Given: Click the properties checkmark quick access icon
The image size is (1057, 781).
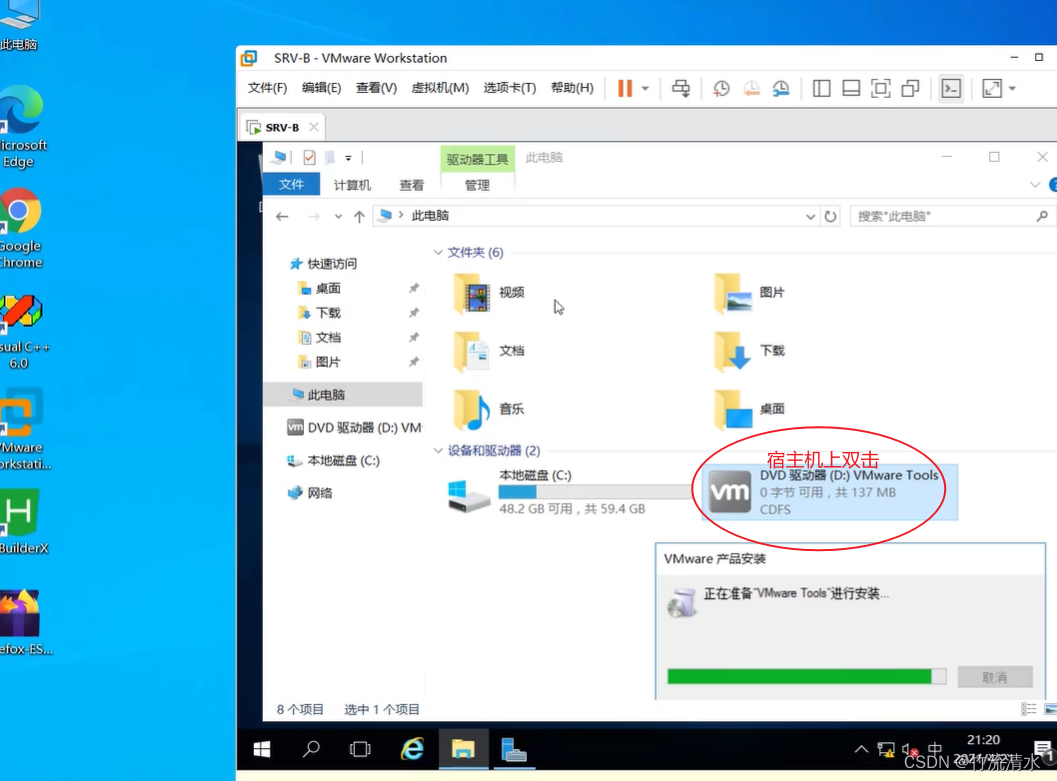Looking at the screenshot, I should pyautogui.click(x=309, y=158).
